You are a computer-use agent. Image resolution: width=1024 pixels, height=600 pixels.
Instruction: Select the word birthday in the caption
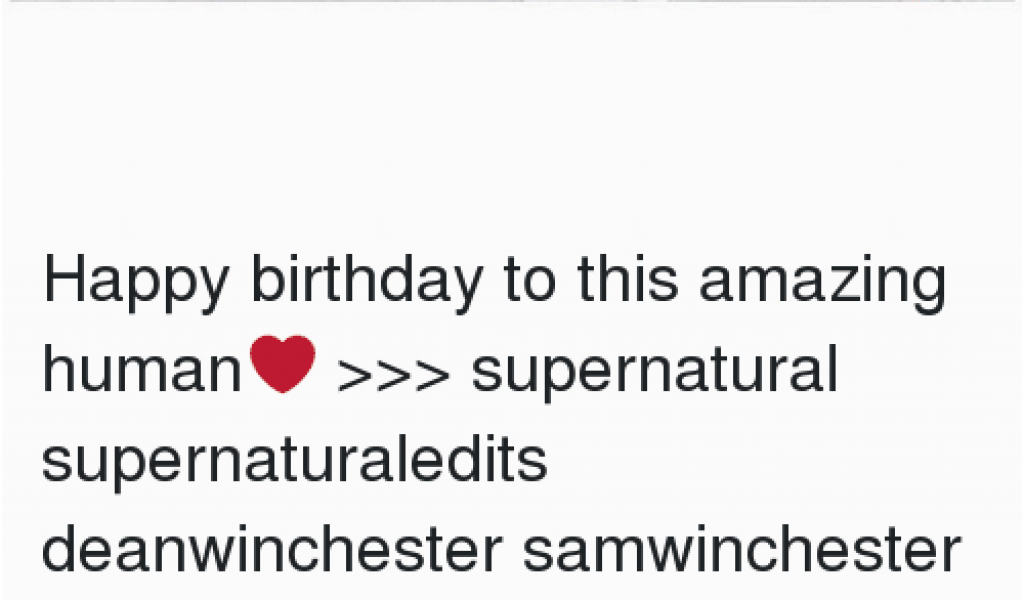click(x=367, y=281)
